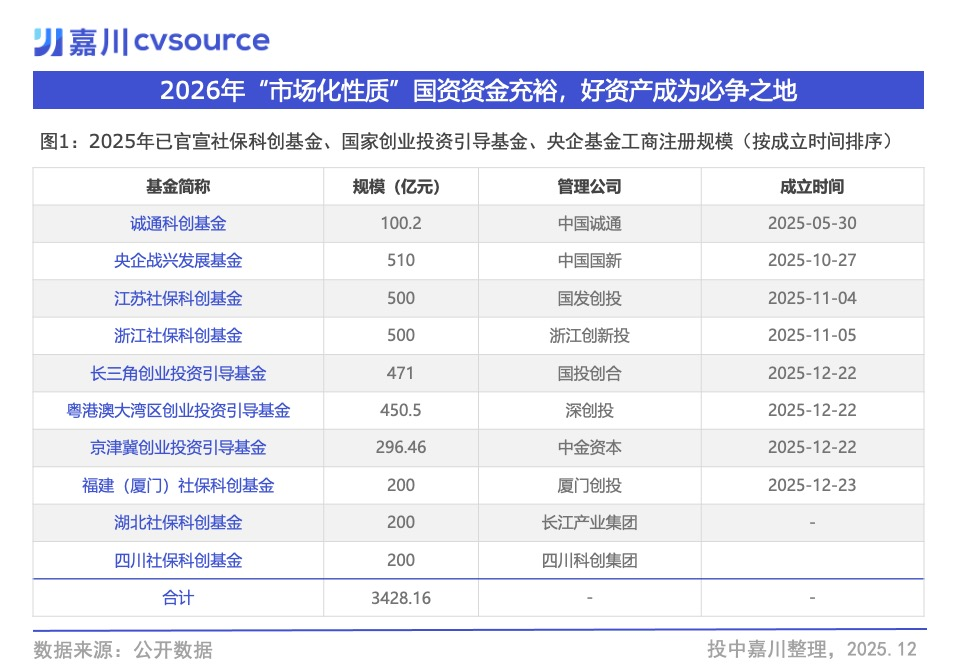This screenshot has width=960, height=669.
Task: Click the 浙江社保科创基金 fund name
Action: click(178, 336)
